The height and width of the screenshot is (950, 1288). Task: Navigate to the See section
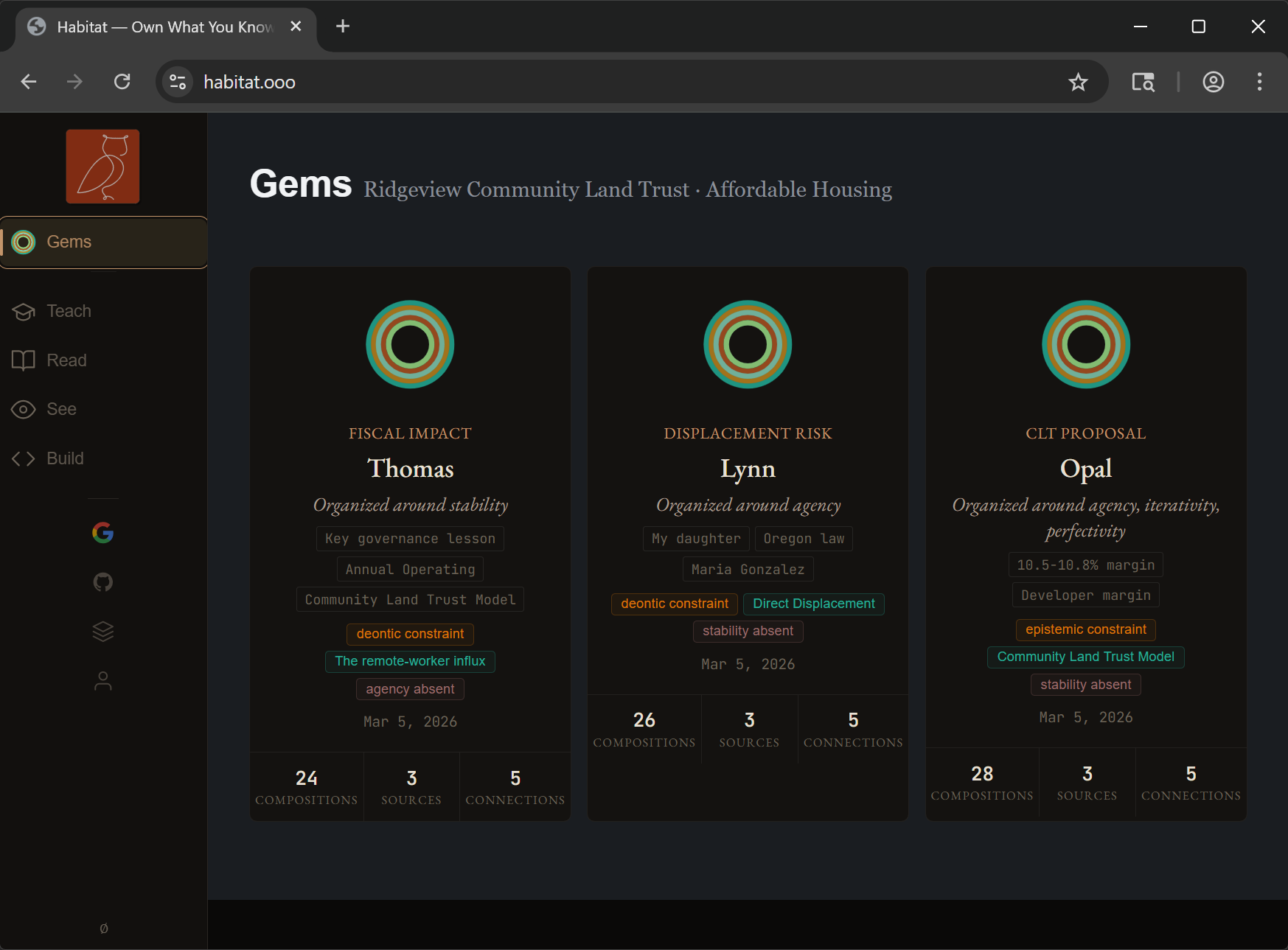[61, 409]
